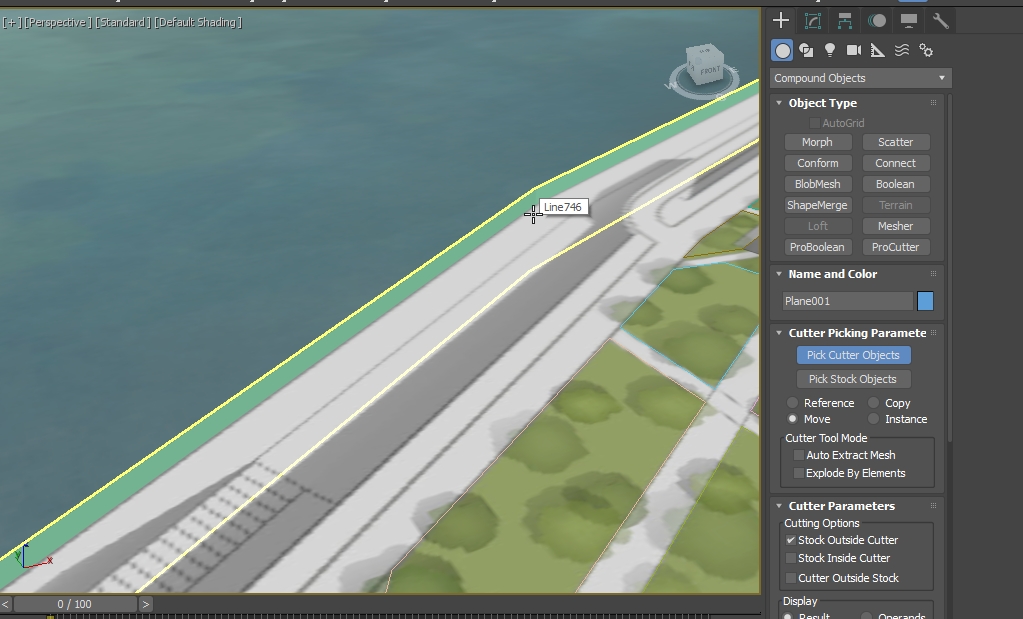Click the Morph compound object button
The width and height of the screenshot is (1023, 619).
tap(817, 142)
